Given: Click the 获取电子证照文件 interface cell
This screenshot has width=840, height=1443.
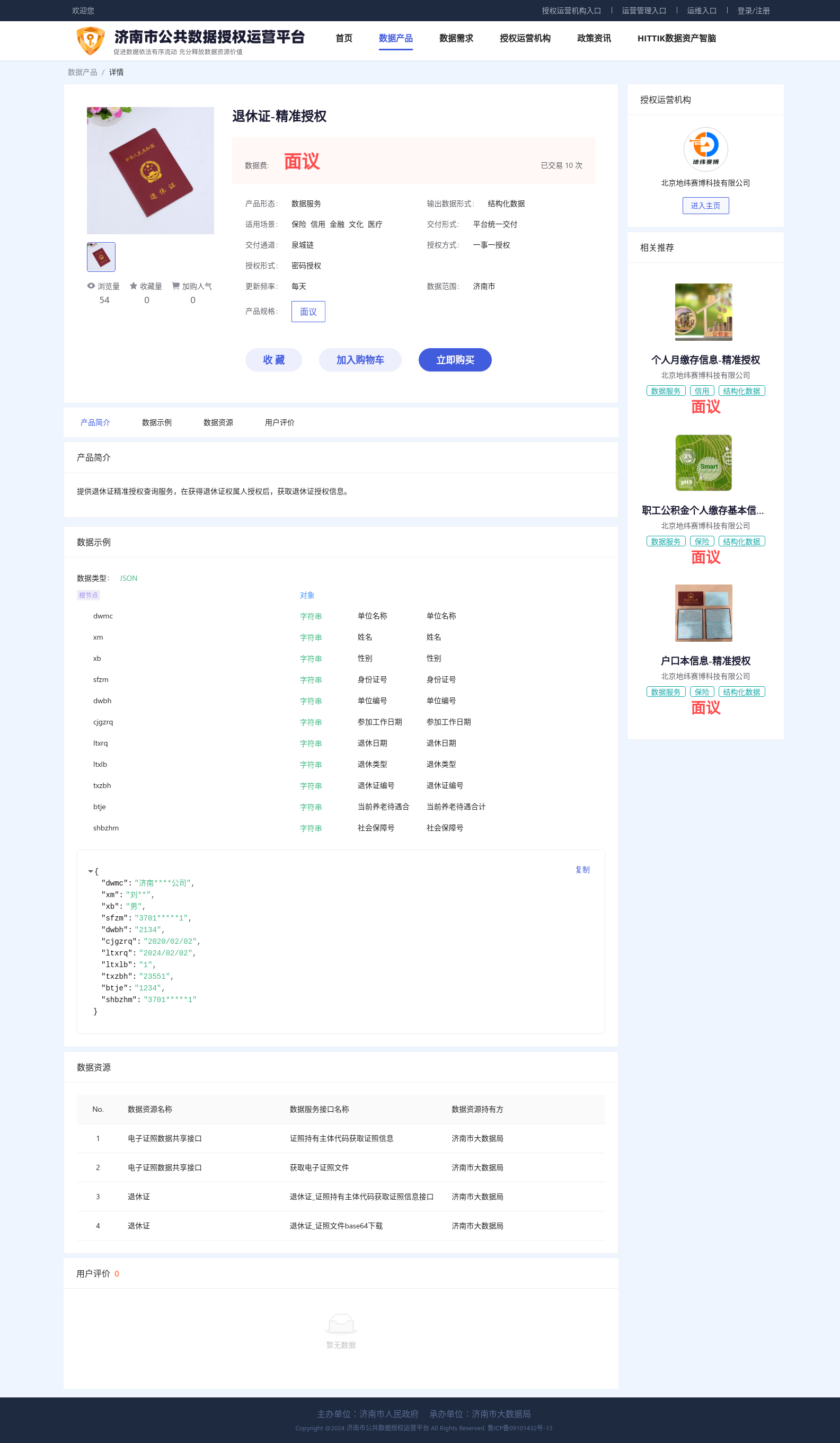Looking at the screenshot, I should click(319, 1167).
